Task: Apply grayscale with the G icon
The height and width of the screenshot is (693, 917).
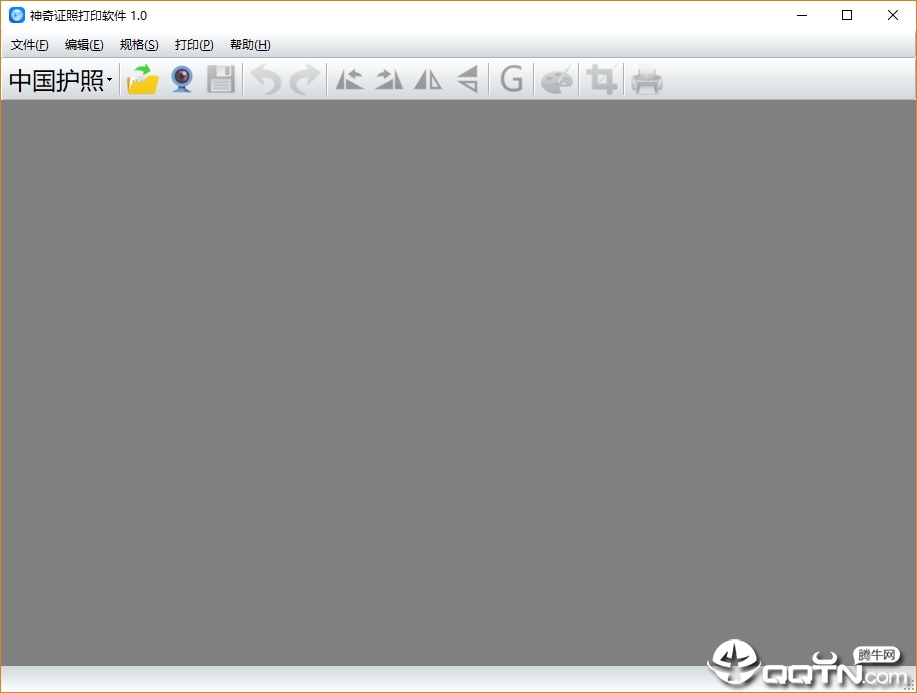Action: point(512,80)
